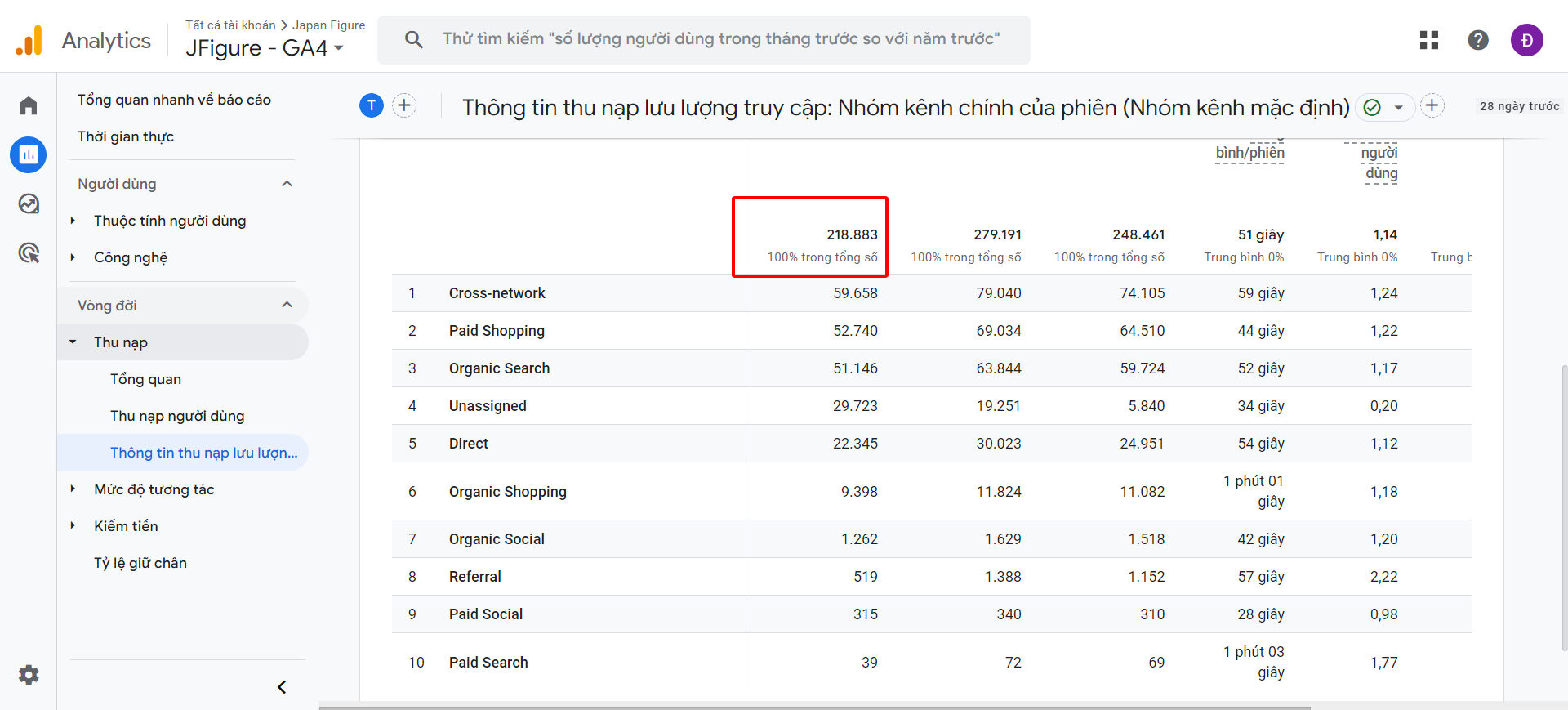Open the Advertising icon in left rail
Screen dimensions: 1568x710
29,253
